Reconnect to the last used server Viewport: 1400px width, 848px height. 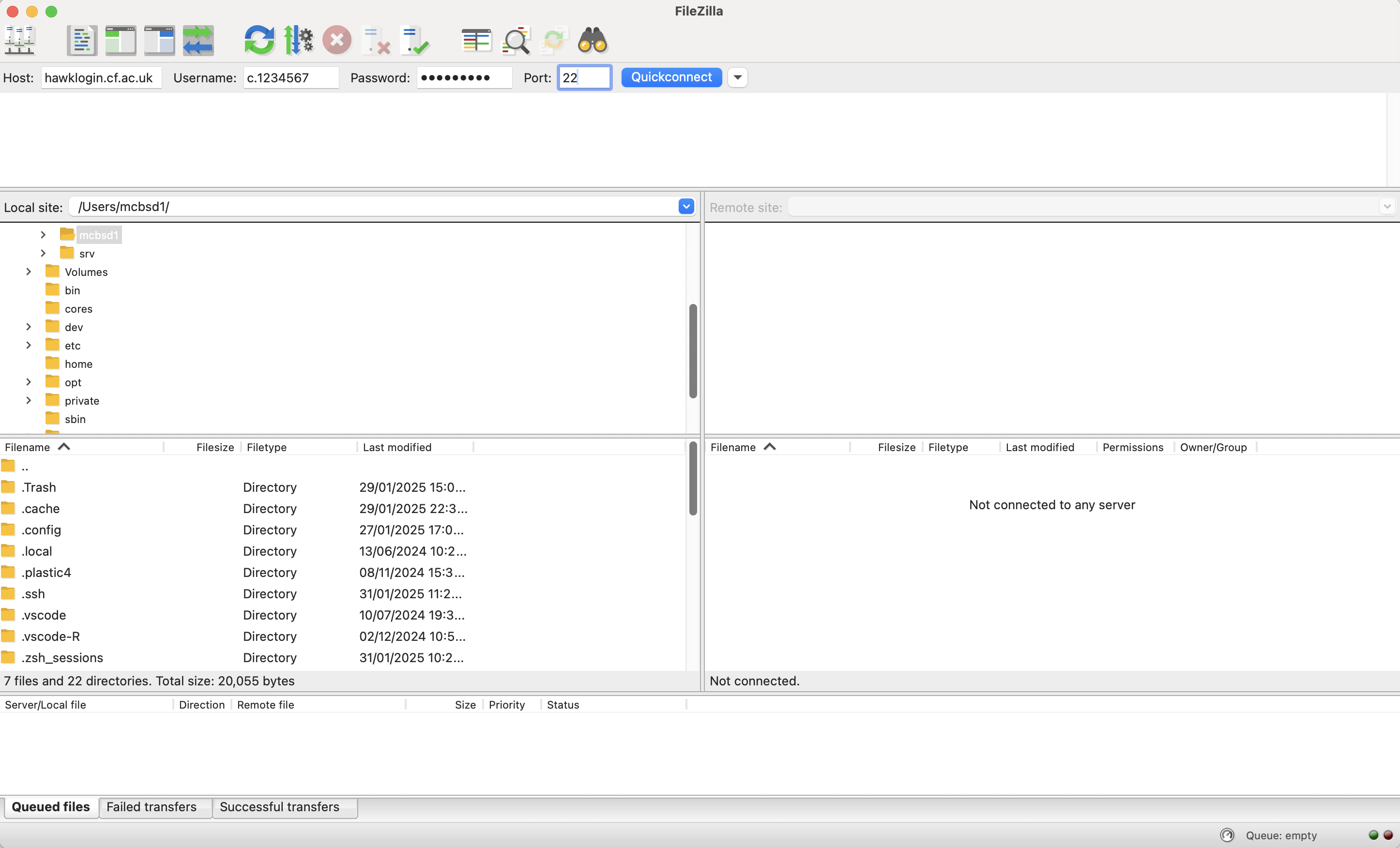(414, 40)
